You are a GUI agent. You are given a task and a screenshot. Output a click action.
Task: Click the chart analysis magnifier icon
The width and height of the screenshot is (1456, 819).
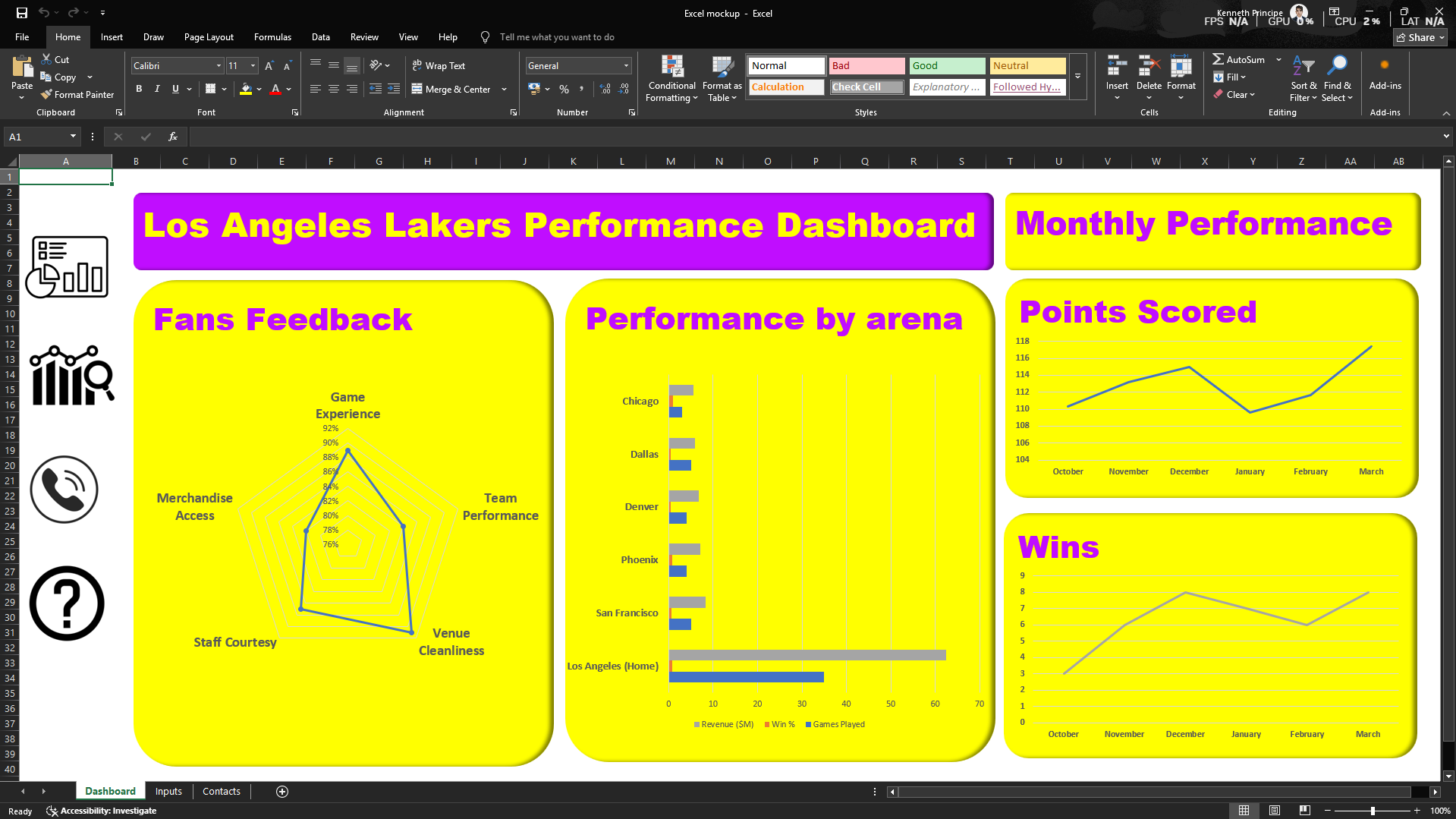tap(71, 375)
